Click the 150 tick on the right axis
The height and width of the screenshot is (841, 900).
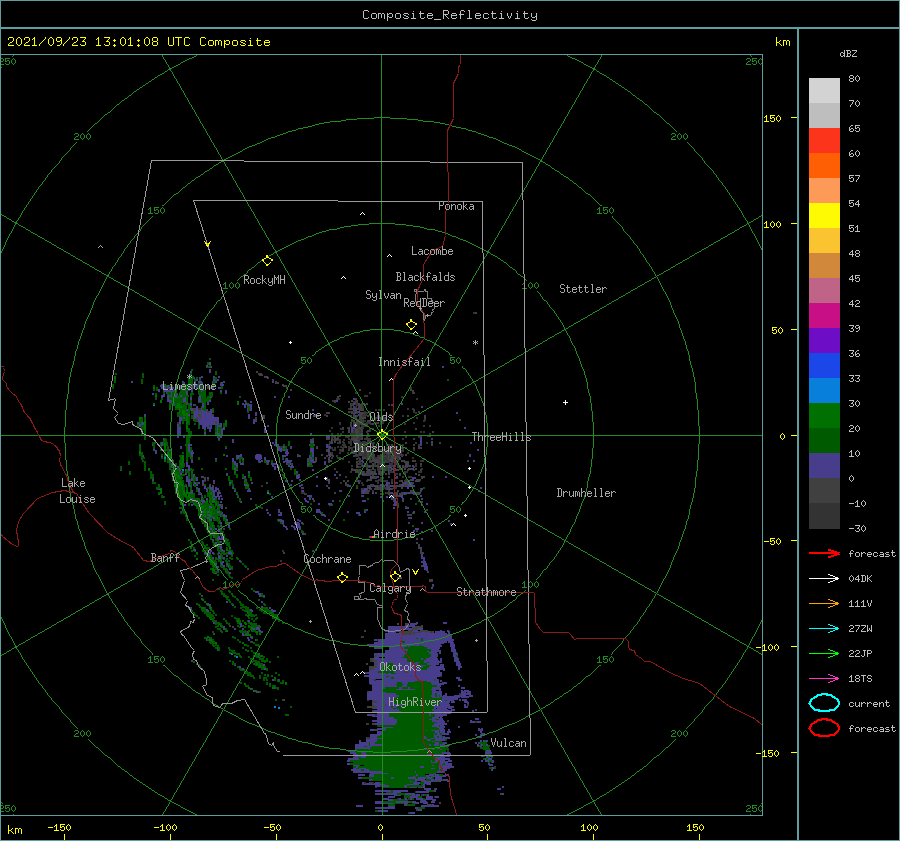click(x=772, y=118)
